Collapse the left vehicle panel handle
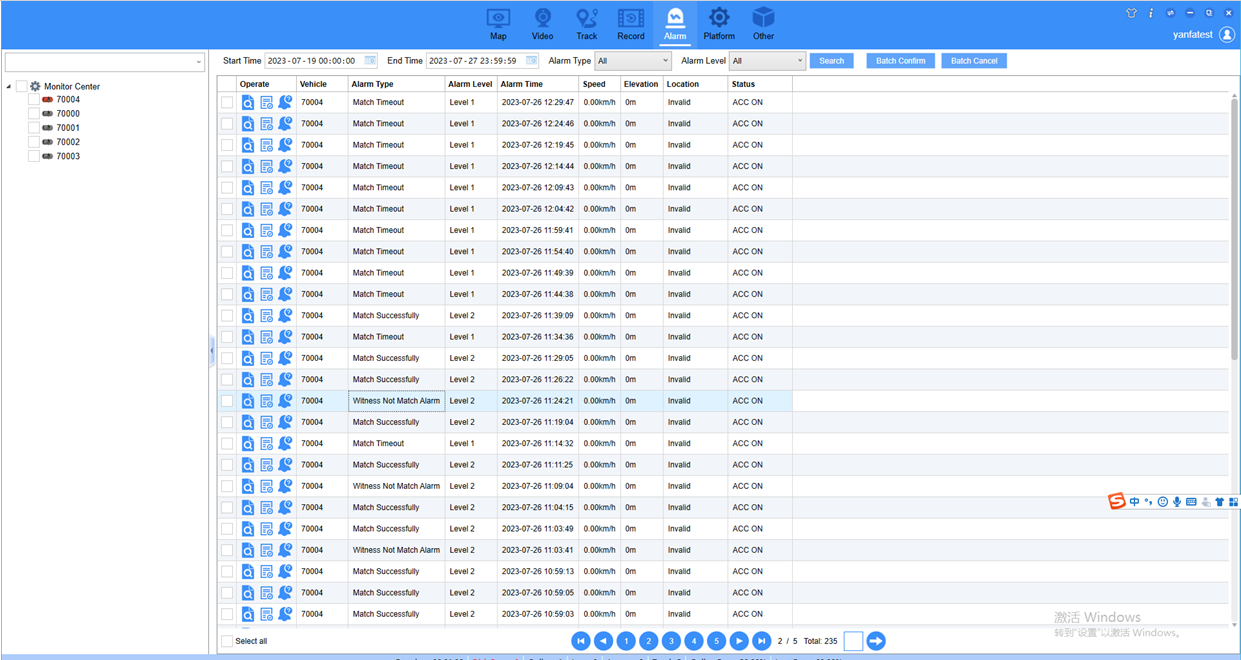 (x=212, y=351)
